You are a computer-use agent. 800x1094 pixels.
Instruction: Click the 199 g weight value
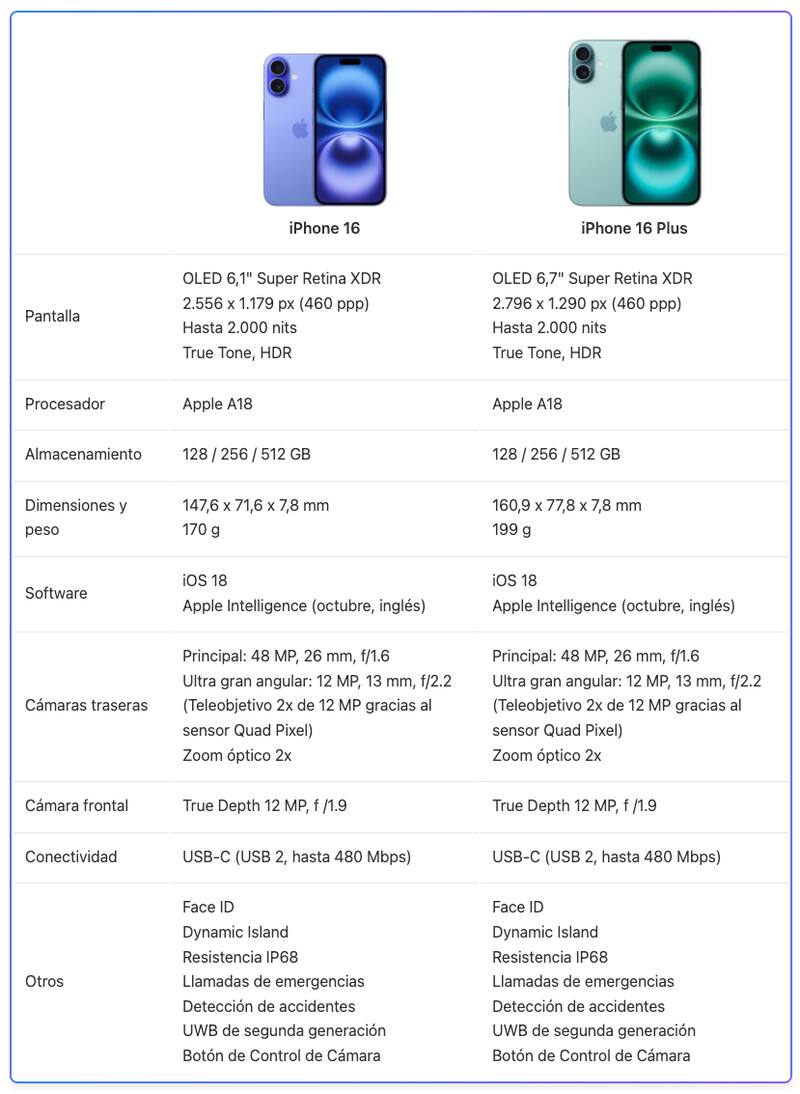pyautogui.click(x=511, y=529)
